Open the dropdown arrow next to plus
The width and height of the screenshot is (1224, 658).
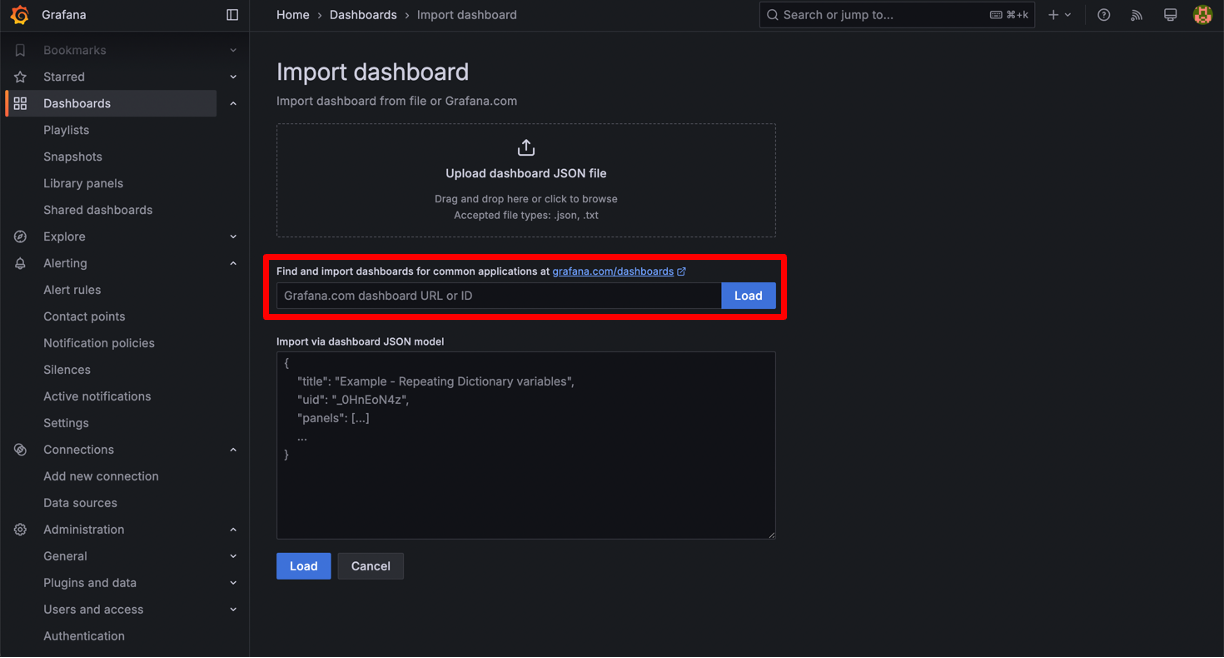point(1068,15)
